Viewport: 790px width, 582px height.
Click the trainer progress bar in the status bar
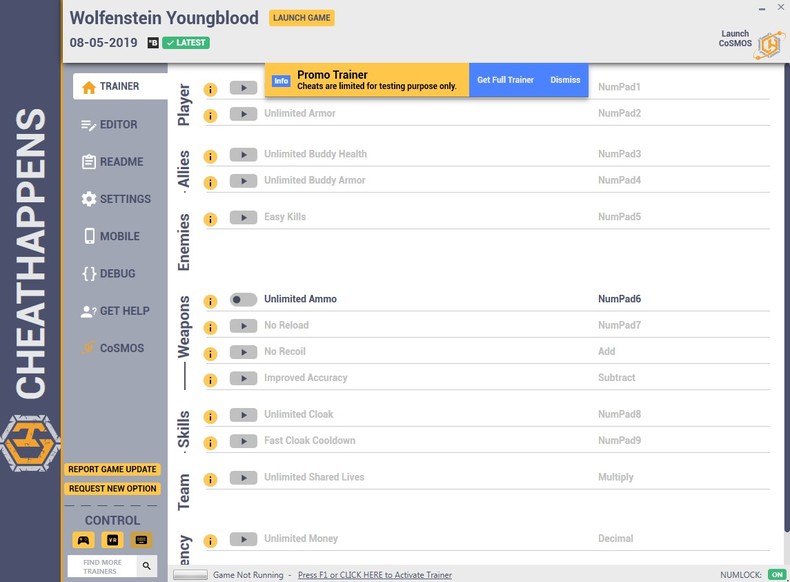point(190,575)
